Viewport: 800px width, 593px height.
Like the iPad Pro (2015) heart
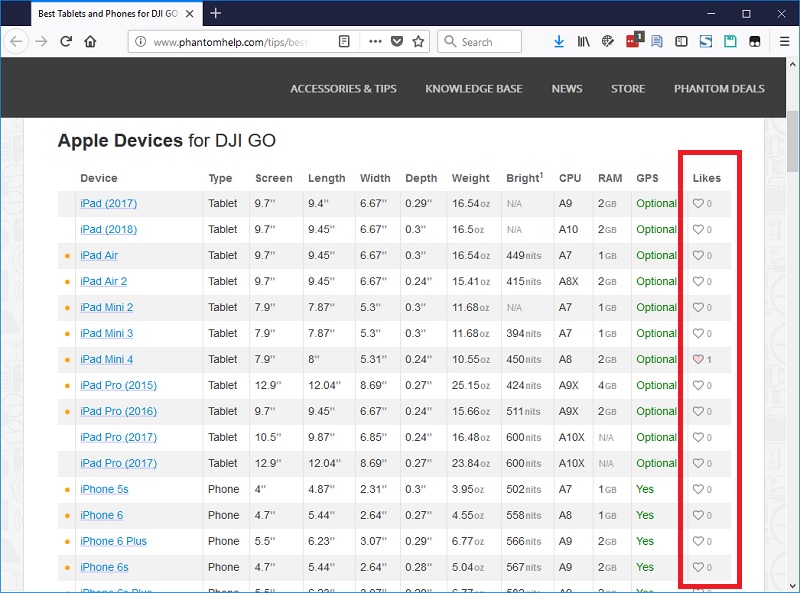pyautogui.click(x=698, y=385)
